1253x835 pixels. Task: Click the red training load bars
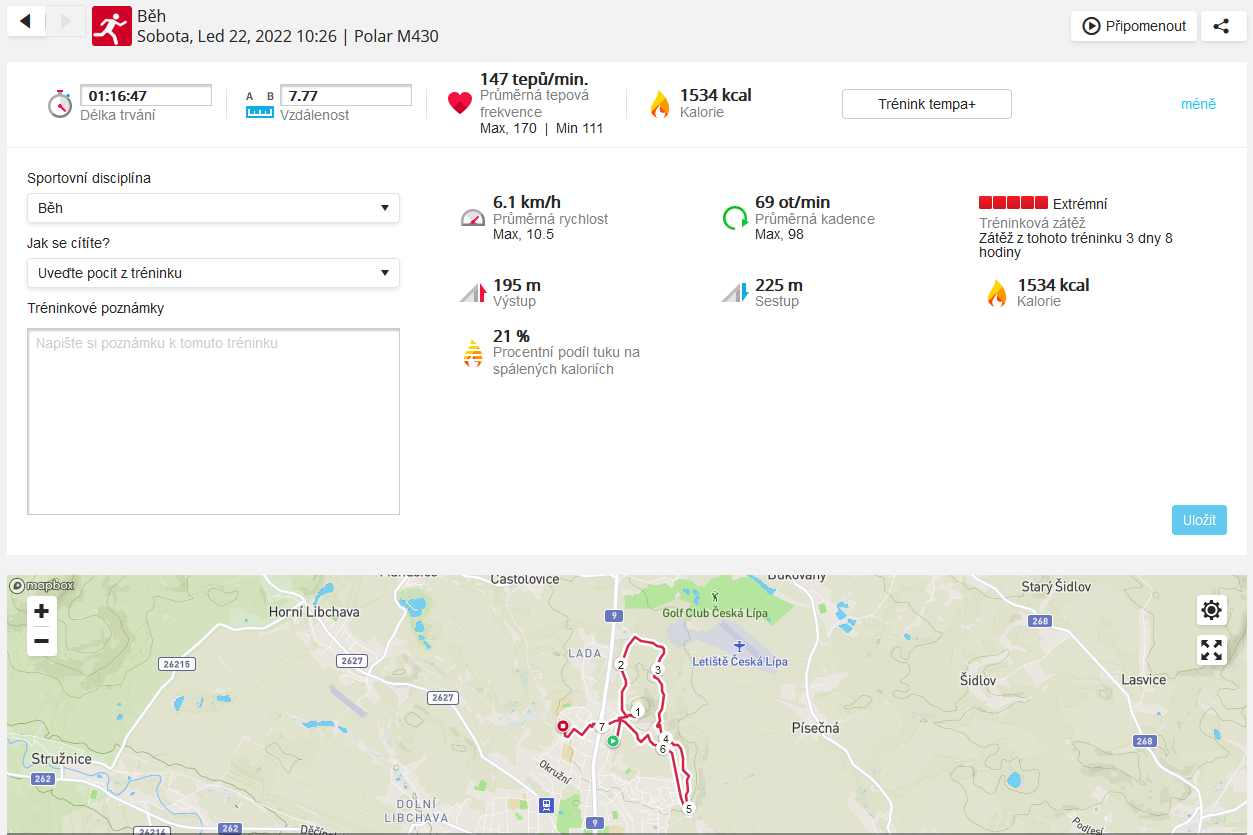pyautogui.click(x=1013, y=203)
